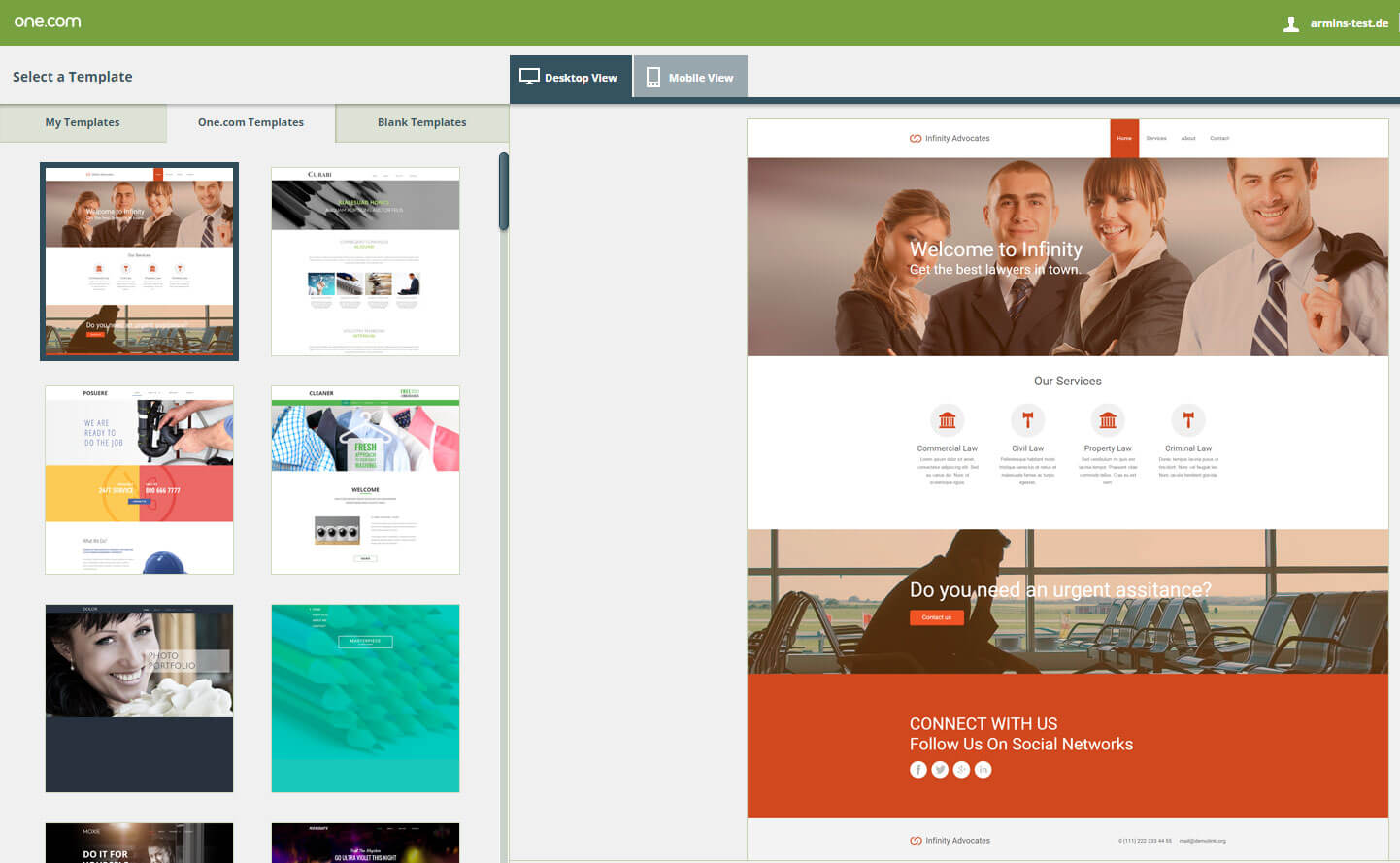Open the Blank Templates tab

[421, 122]
